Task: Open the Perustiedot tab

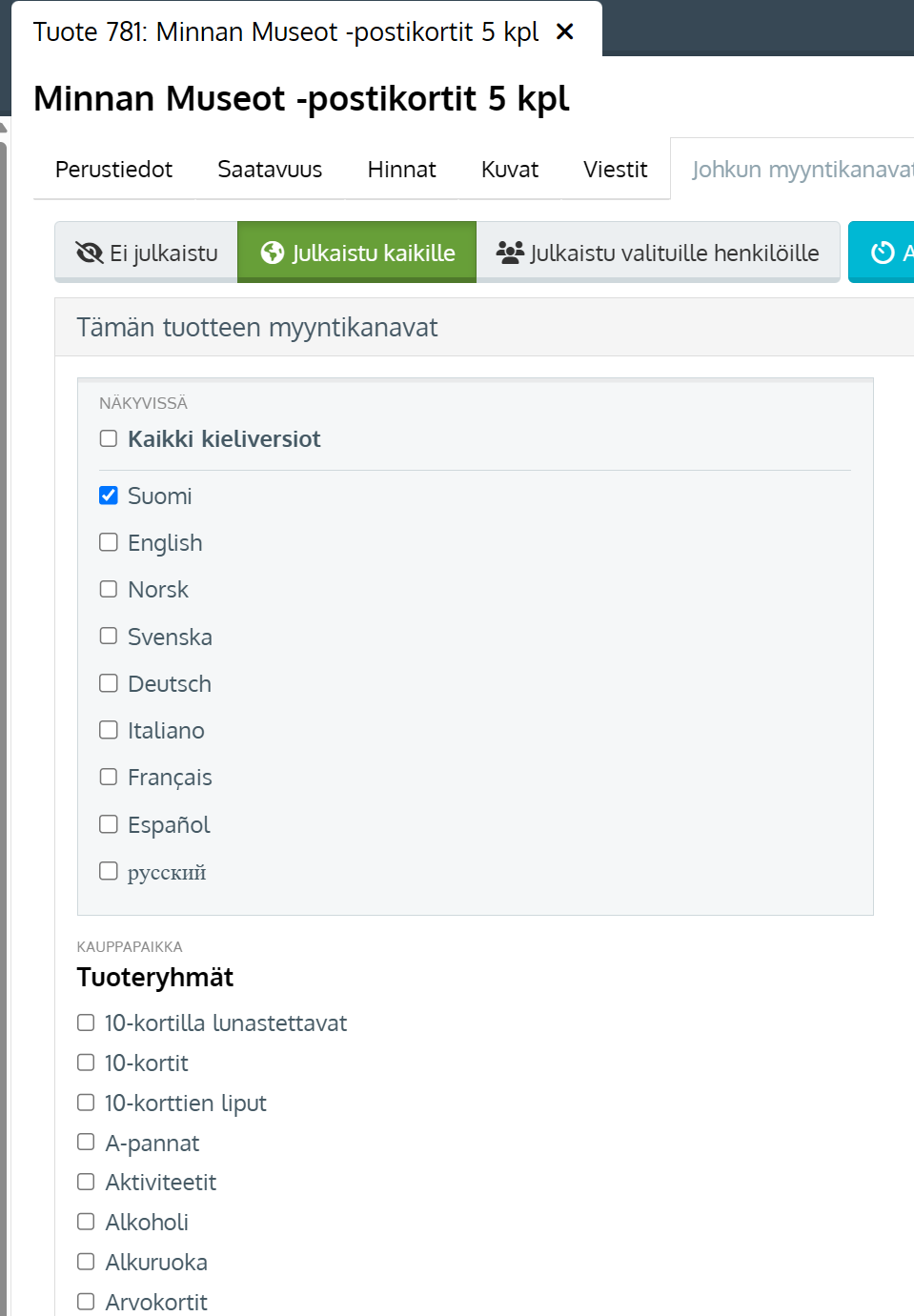Action: click(113, 170)
